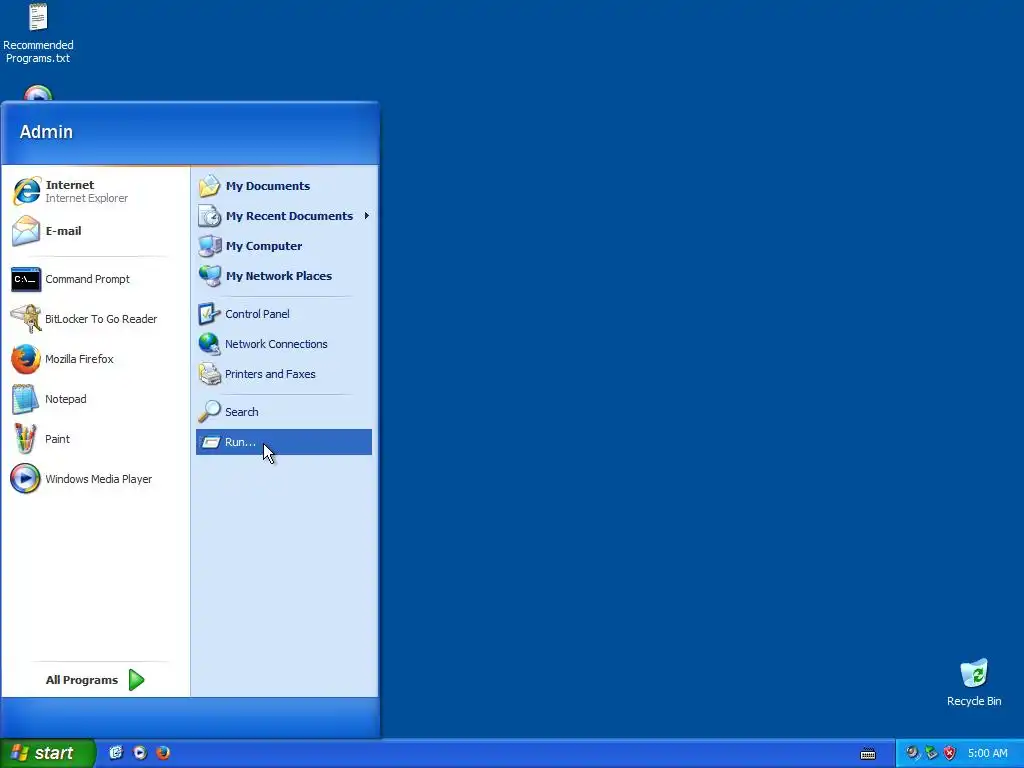The image size is (1024, 768).
Task: Open BitLocker To Go Reader icon
Action: click(x=26, y=319)
